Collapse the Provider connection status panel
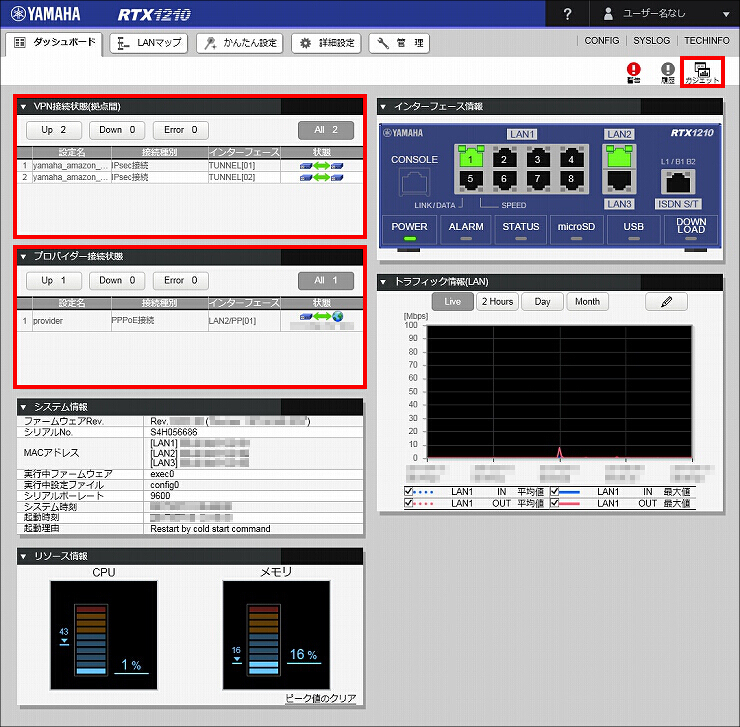This screenshot has width=740, height=727. [x=23, y=257]
